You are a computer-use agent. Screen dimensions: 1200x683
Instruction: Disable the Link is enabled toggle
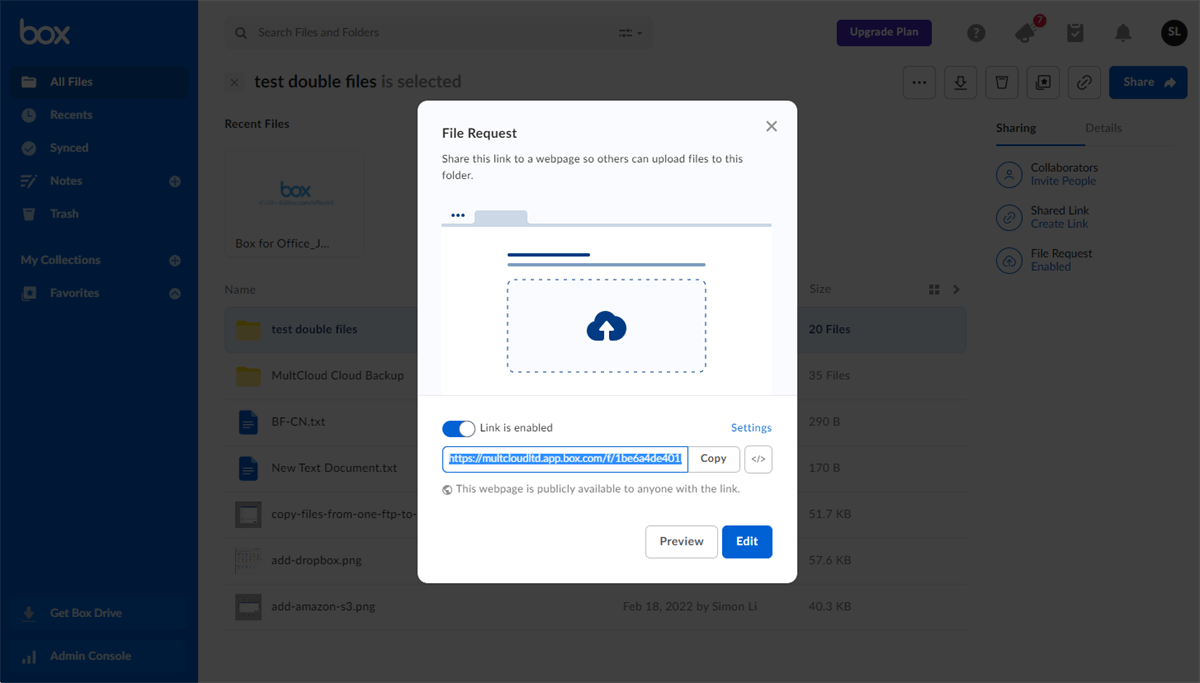459,428
